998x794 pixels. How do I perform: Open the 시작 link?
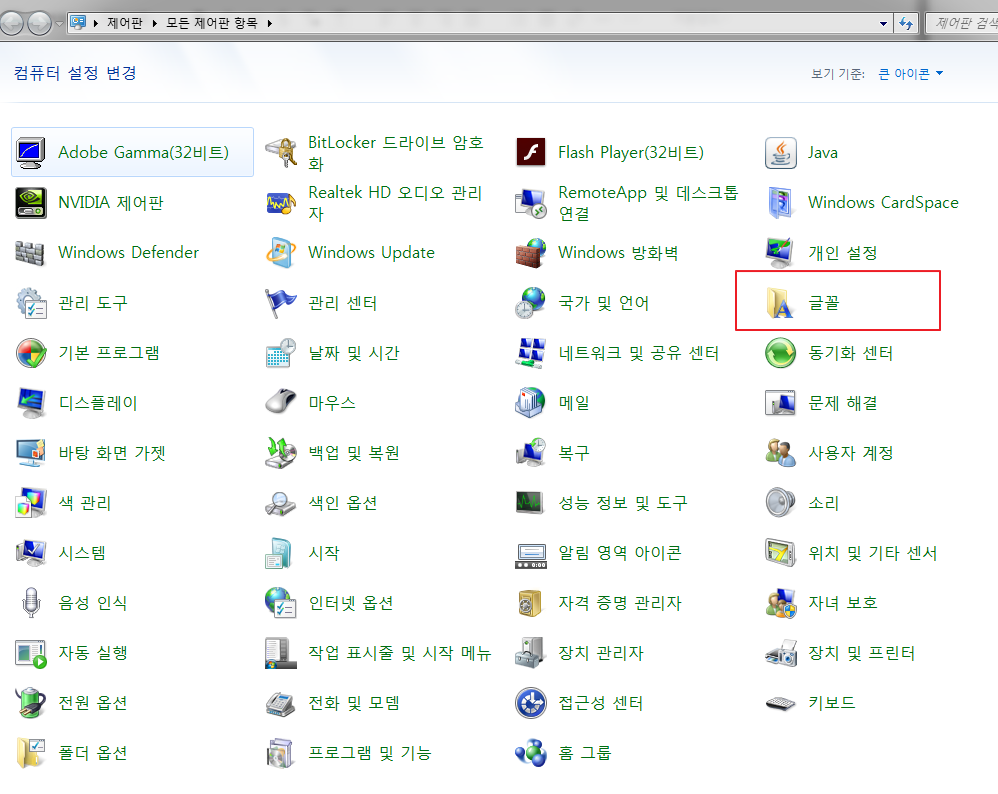coord(324,553)
